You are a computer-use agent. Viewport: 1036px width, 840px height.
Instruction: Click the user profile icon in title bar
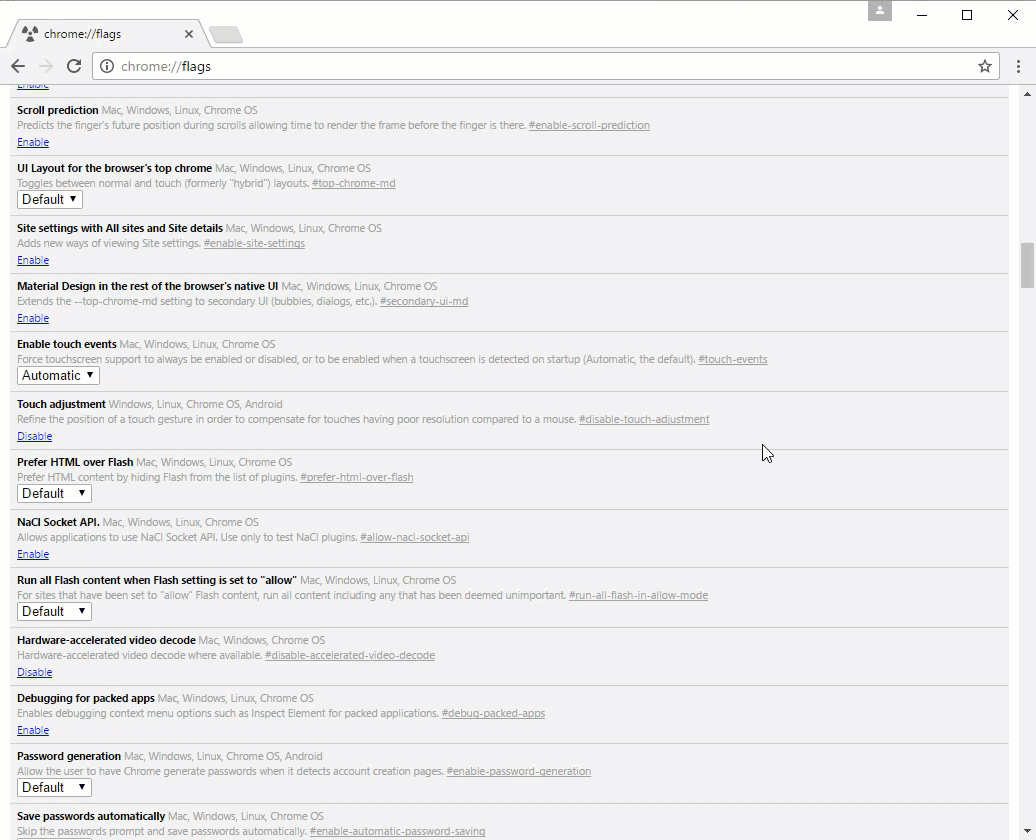tap(880, 11)
